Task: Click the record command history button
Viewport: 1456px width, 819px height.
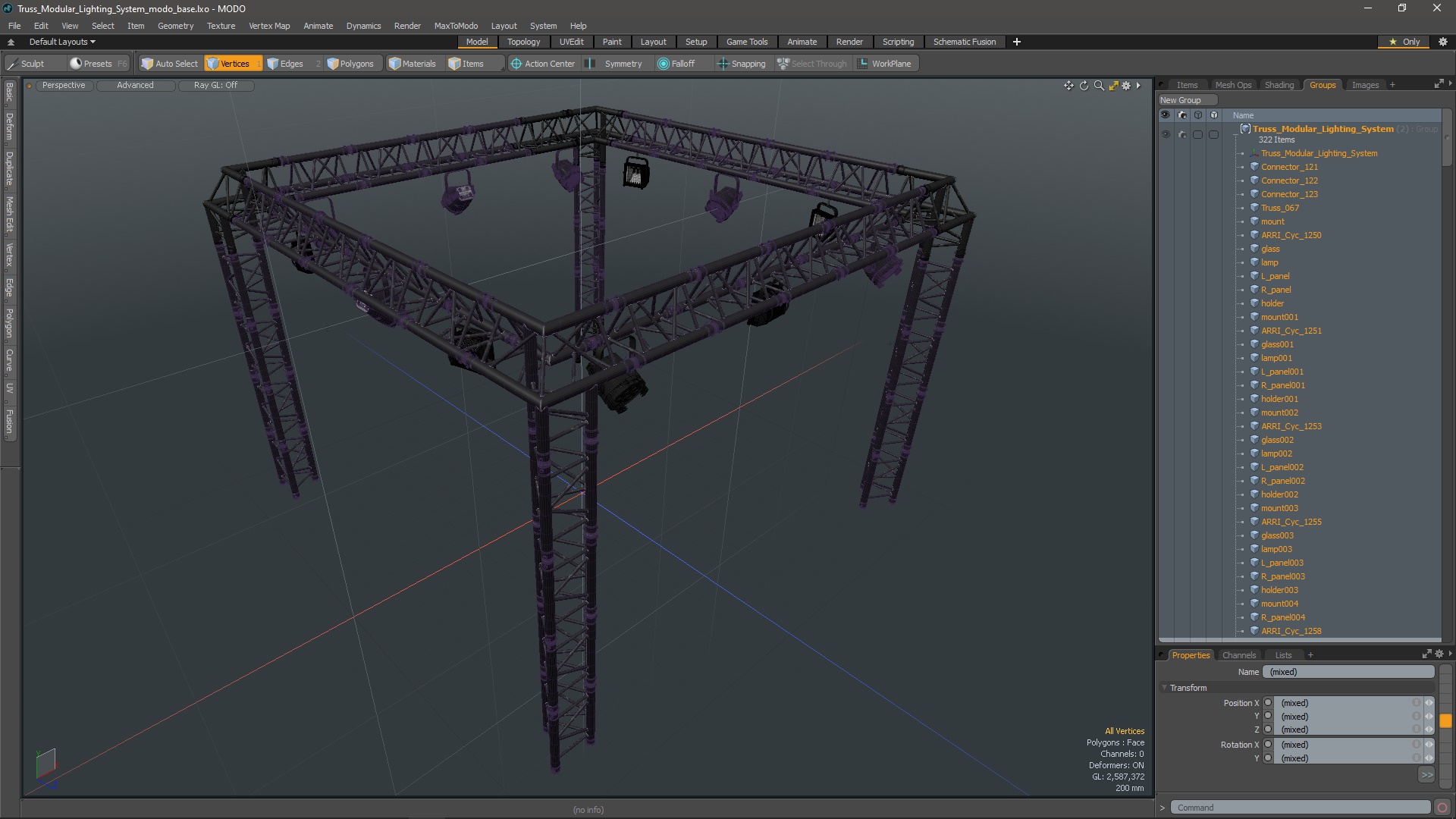Action: click(1442, 808)
